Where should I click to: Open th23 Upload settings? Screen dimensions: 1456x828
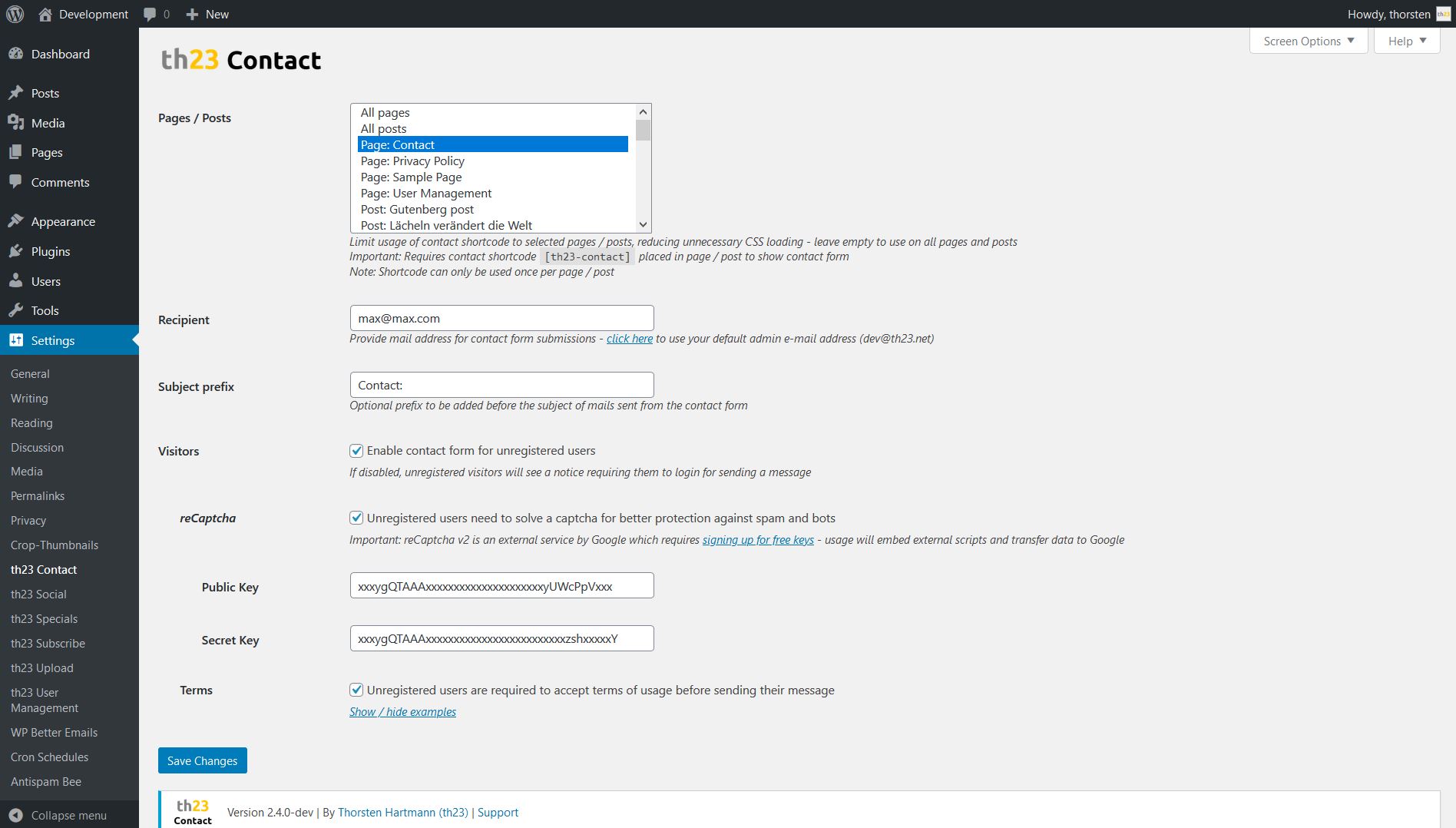[42, 668]
